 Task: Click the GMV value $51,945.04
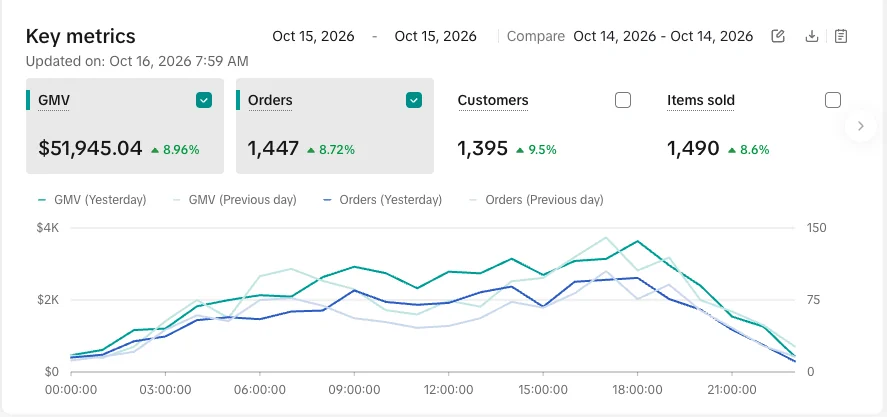[x=91, y=149]
